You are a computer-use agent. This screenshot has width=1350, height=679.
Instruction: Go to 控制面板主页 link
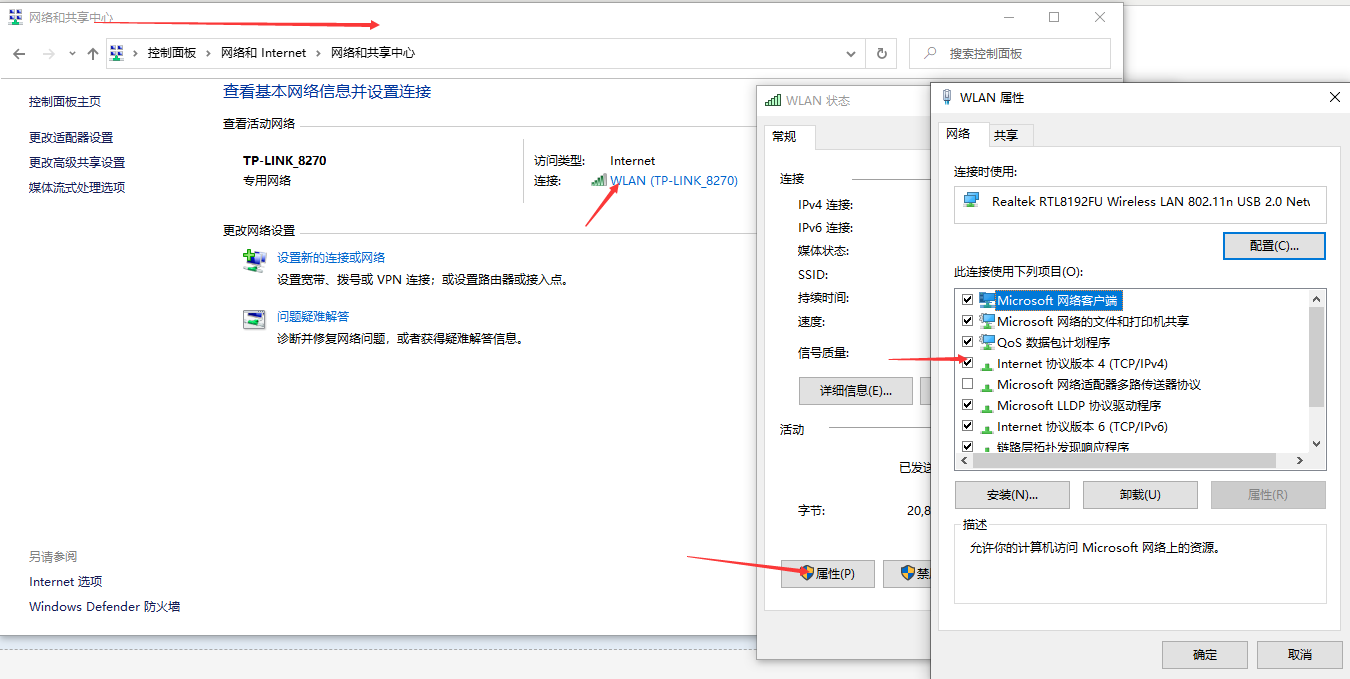[x=65, y=102]
